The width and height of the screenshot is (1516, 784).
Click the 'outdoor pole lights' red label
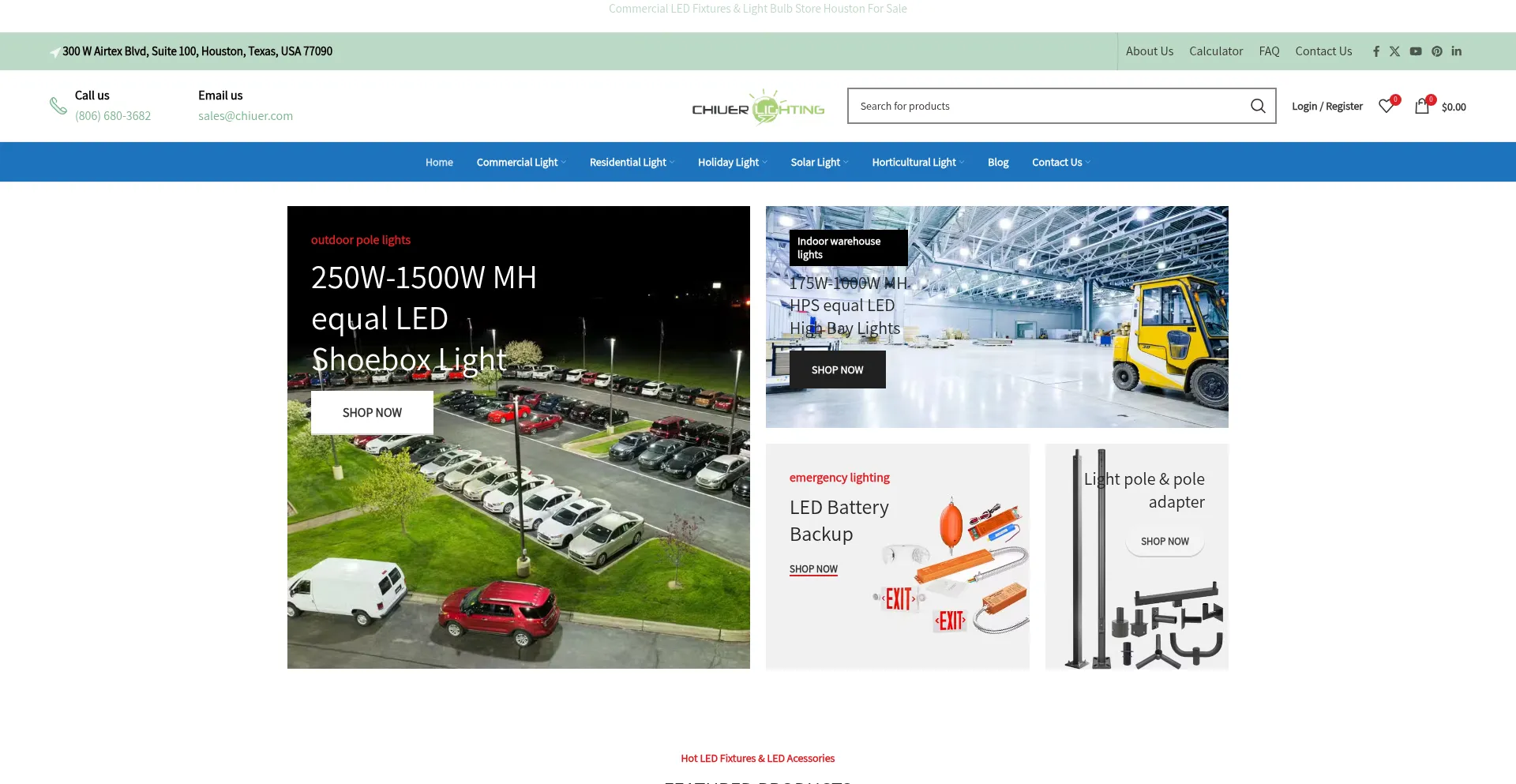point(361,240)
